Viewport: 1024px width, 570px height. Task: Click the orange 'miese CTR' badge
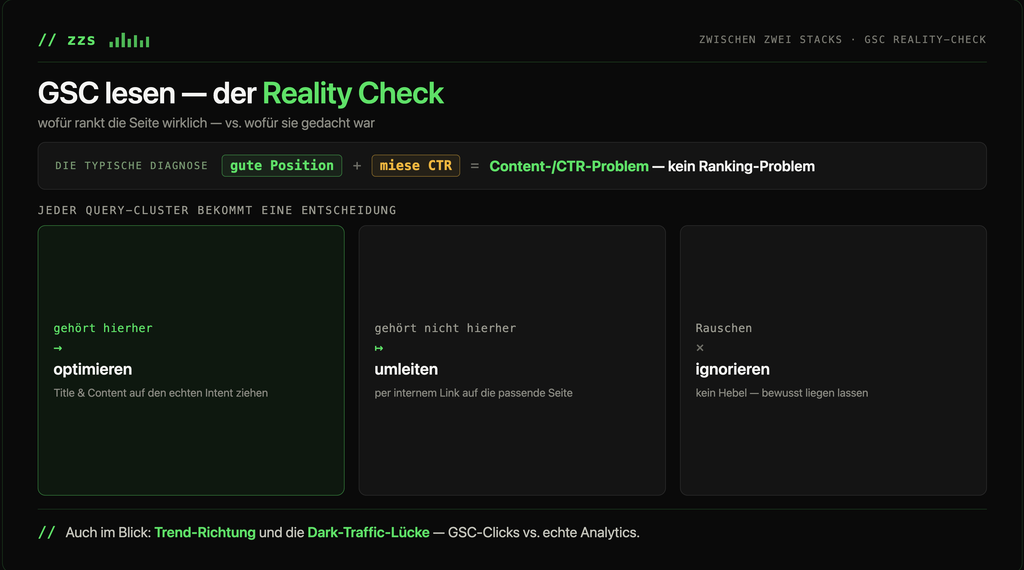(415, 166)
